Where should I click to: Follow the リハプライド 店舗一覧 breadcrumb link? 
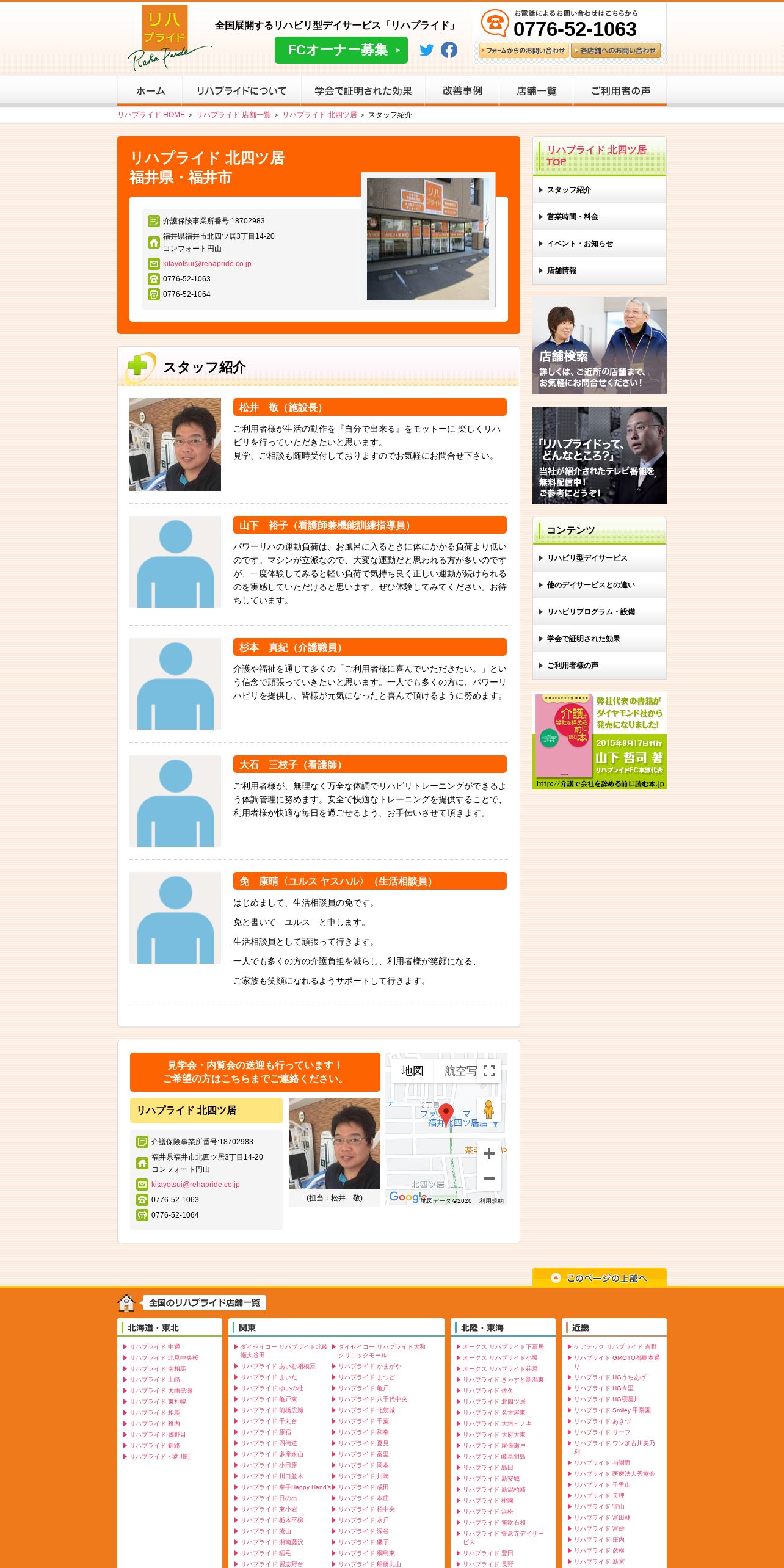[233, 115]
